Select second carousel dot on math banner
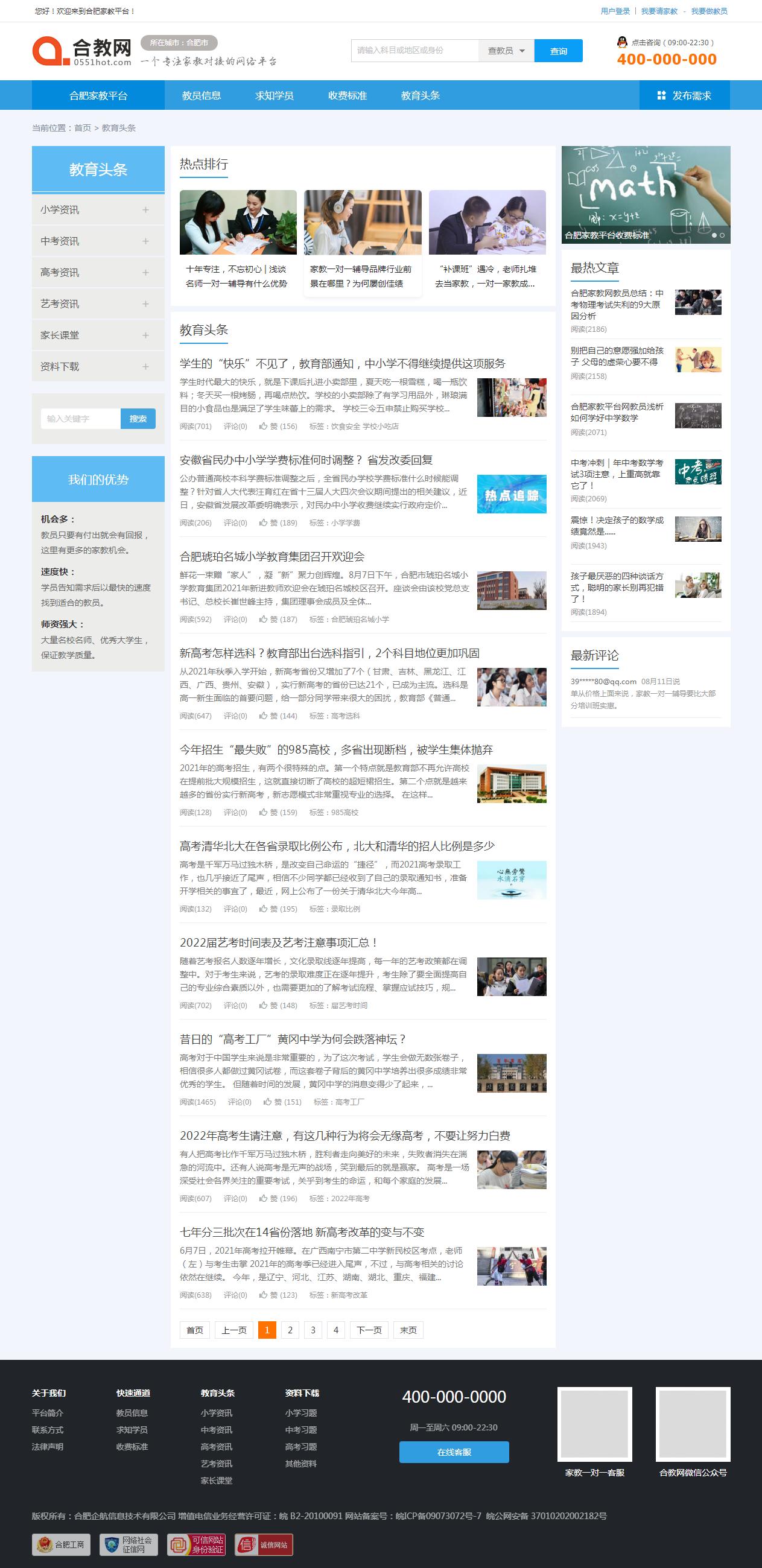 (722, 235)
